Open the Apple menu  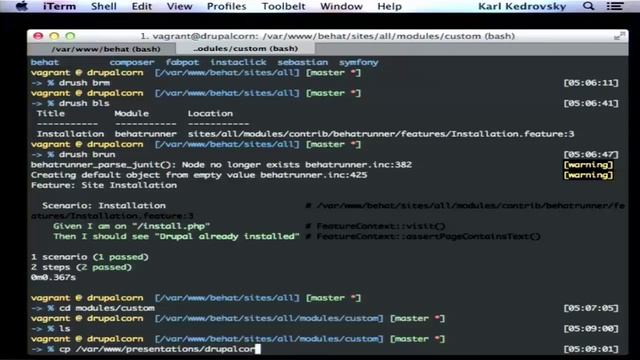(x=21, y=6)
